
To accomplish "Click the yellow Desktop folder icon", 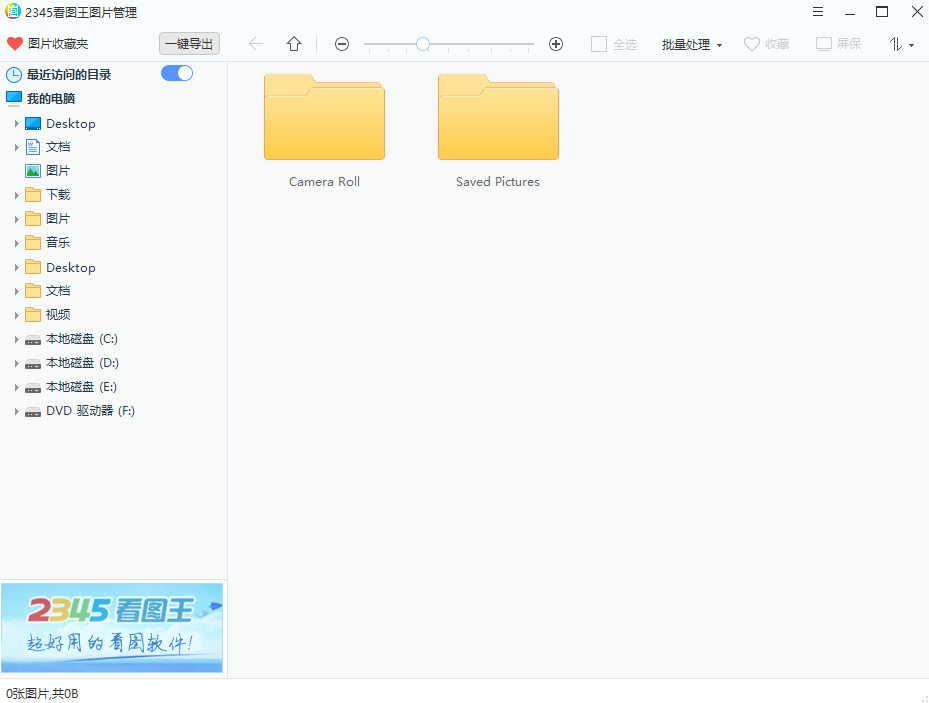I will click(x=33, y=267).
